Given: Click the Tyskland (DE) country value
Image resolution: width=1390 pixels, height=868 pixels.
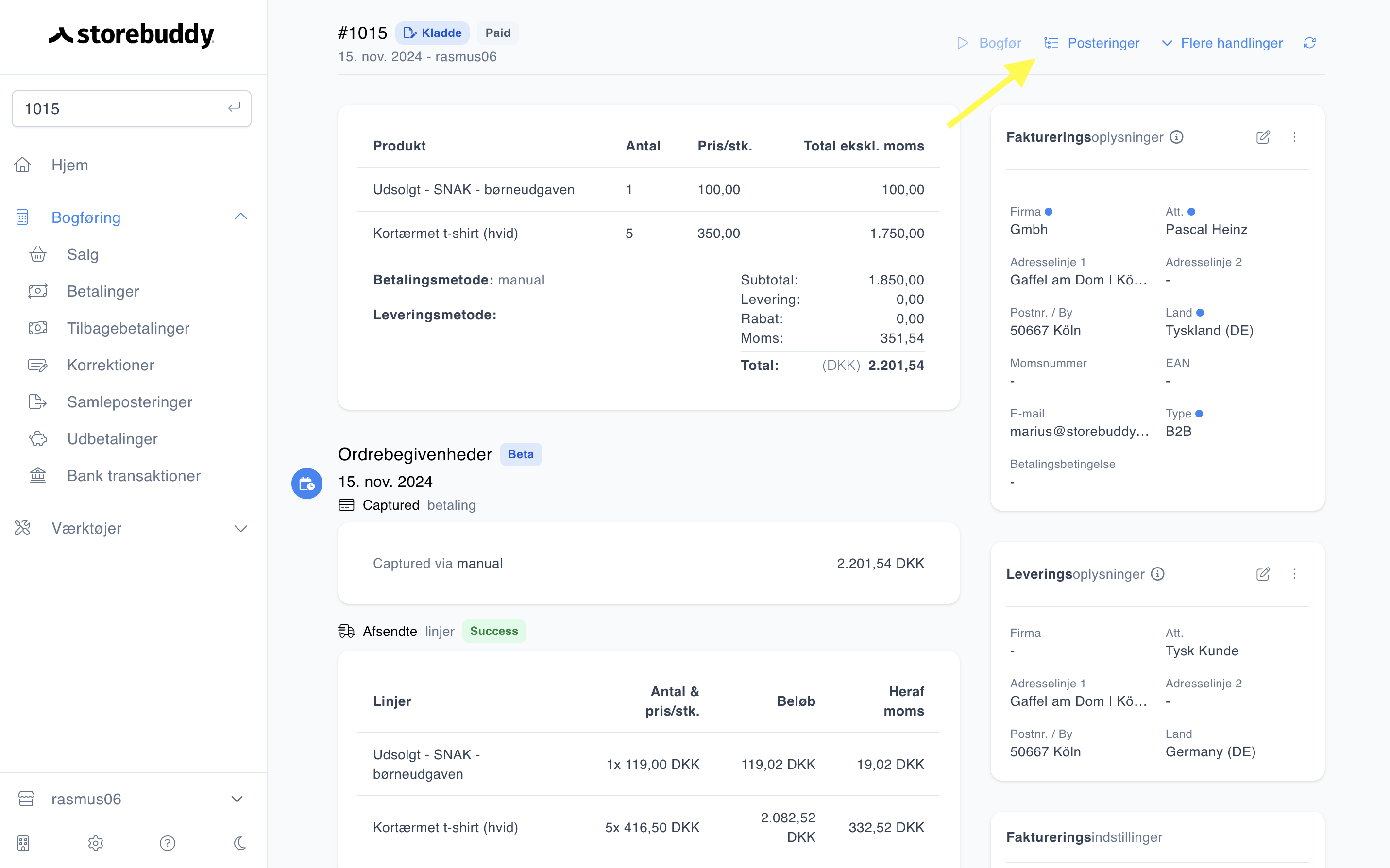Looking at the screenshot, I should (x=1209, y=330).
